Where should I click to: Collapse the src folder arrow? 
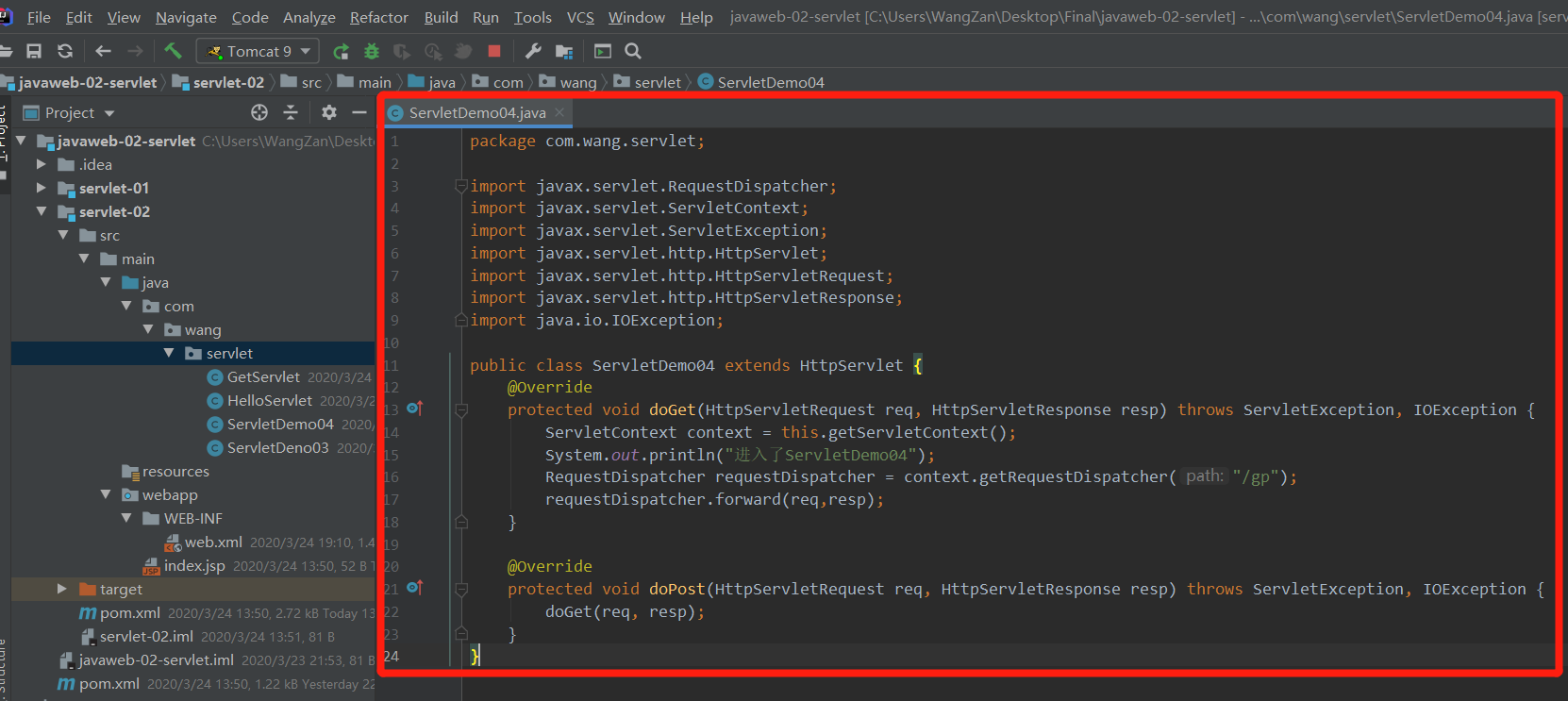point(63,235)
